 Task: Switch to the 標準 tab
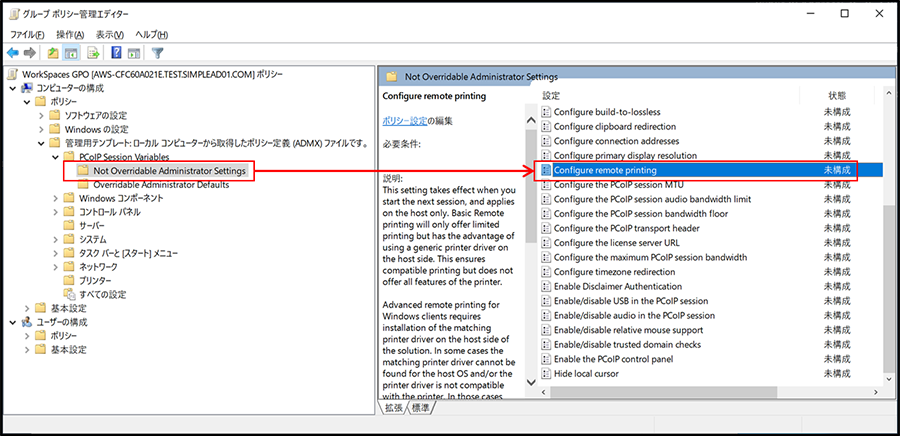(x=420, y=407)
